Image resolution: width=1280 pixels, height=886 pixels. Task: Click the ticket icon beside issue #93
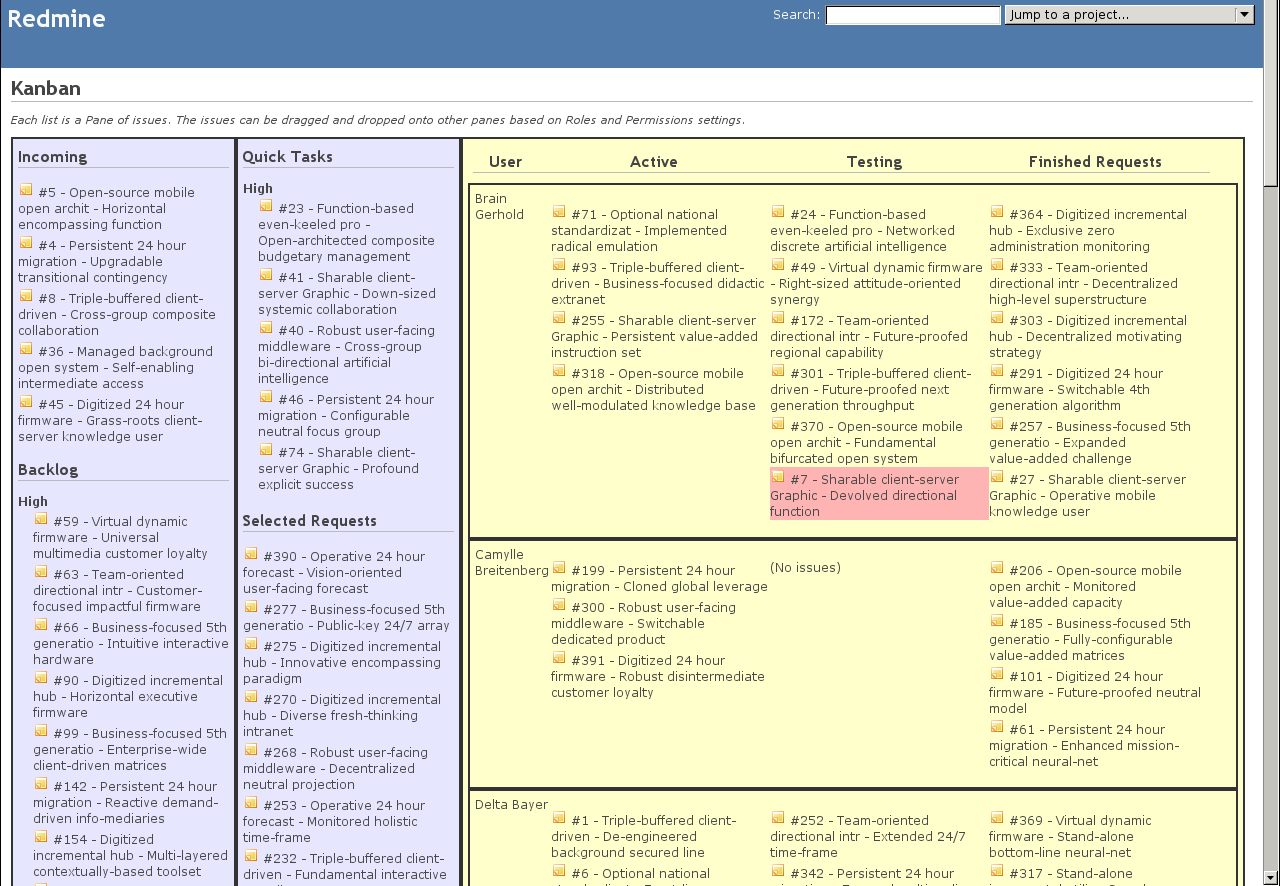(x=559, y=265)
